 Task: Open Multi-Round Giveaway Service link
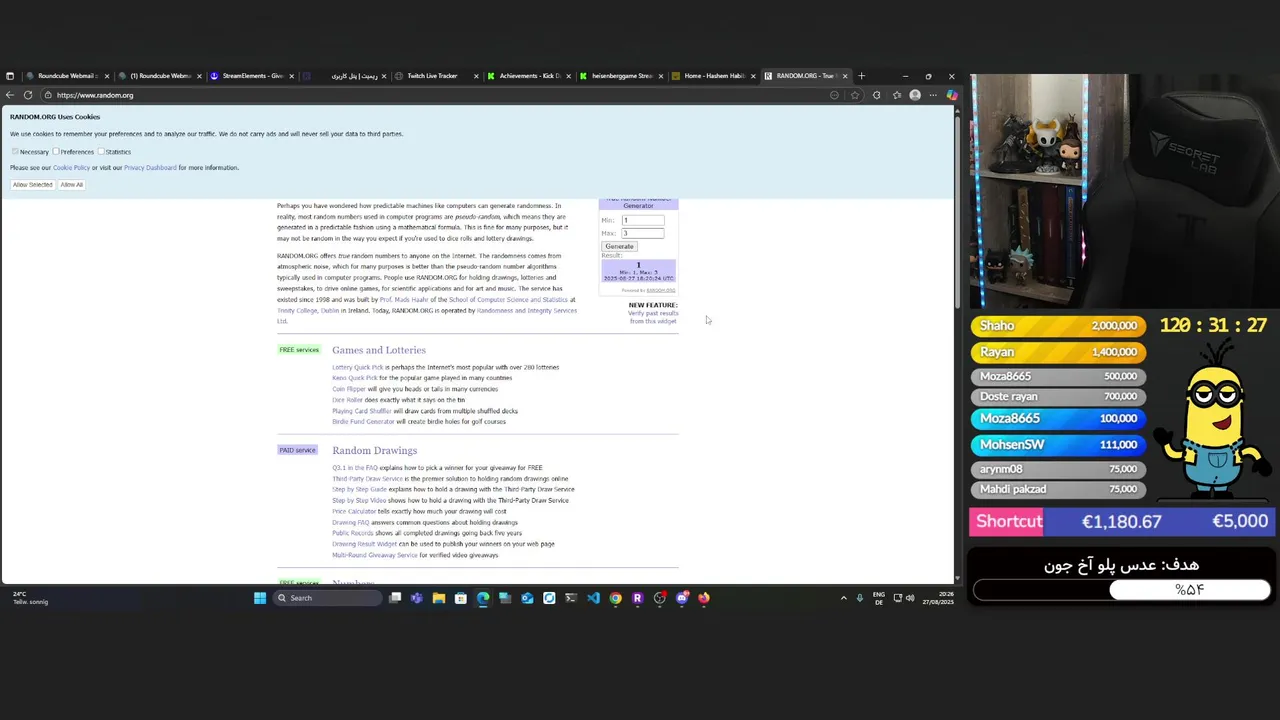(375, 555)
